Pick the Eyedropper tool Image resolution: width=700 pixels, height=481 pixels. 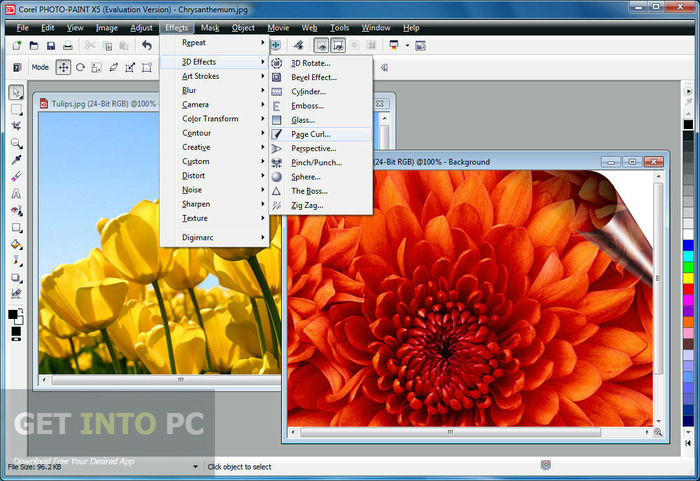coord(16,160)
